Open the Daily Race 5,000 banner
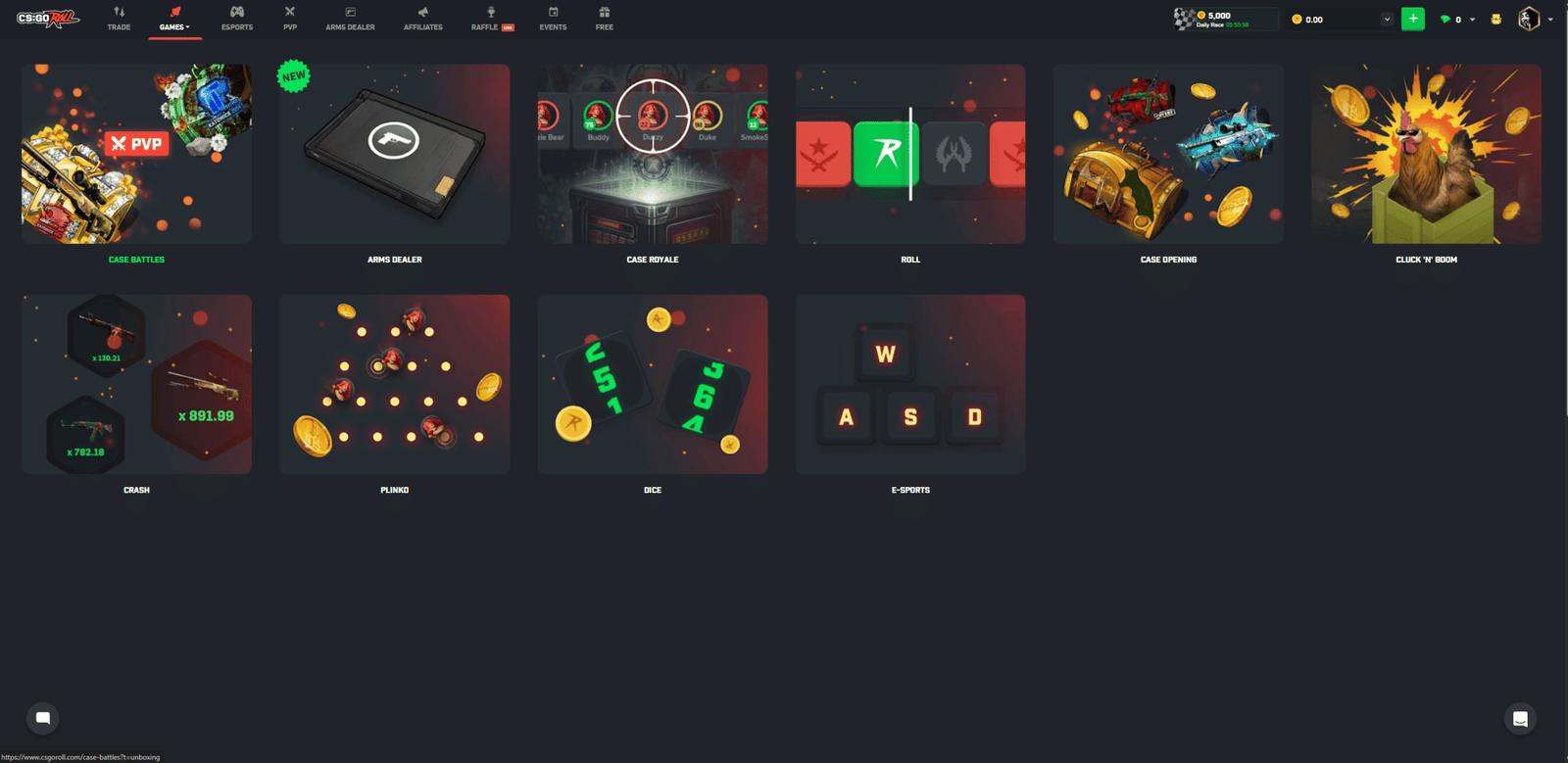Viewport: 1568px width, 763px height. (x=1226, y=19)
